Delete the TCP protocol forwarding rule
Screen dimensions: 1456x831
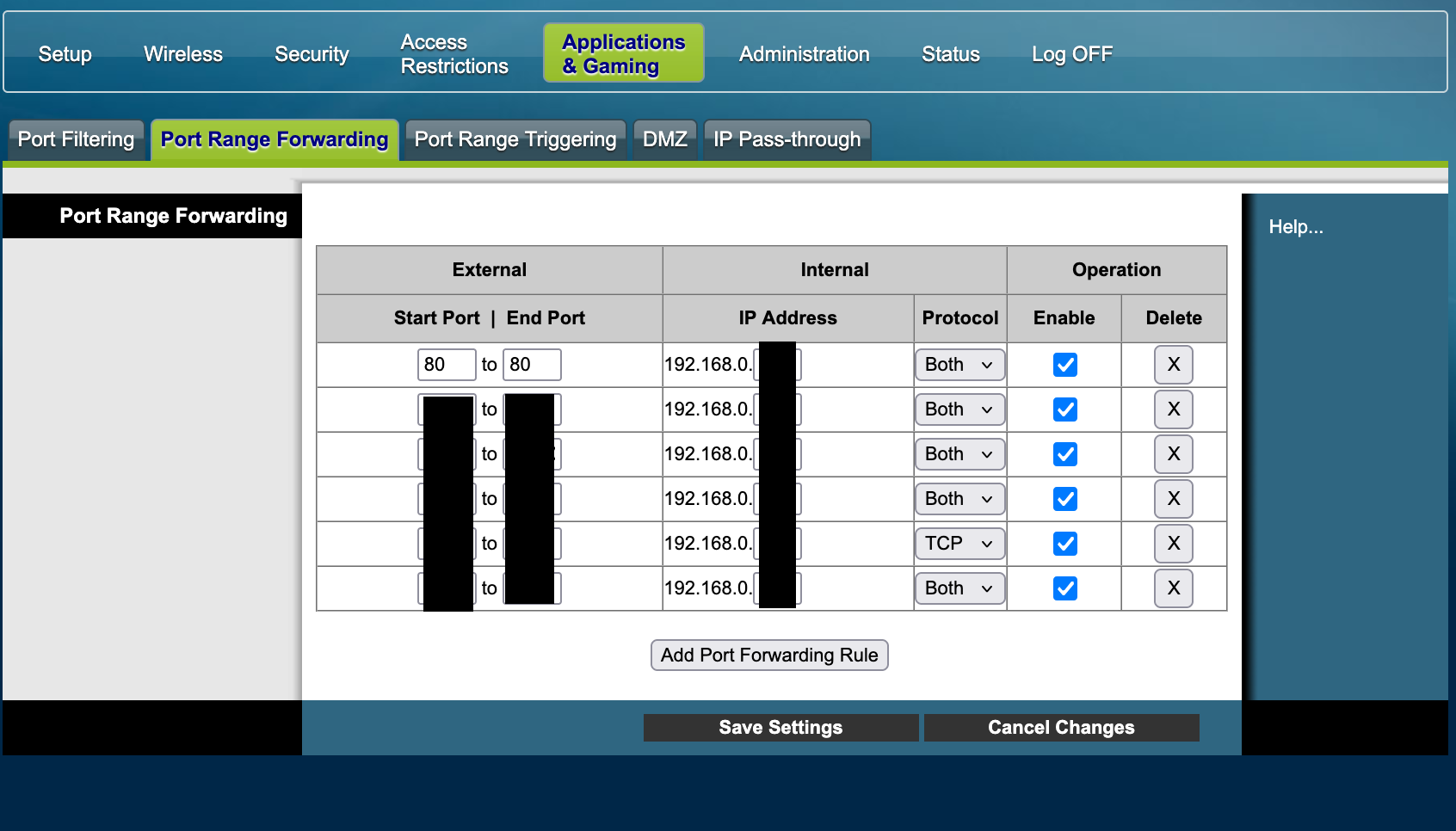coord(1173,544)
